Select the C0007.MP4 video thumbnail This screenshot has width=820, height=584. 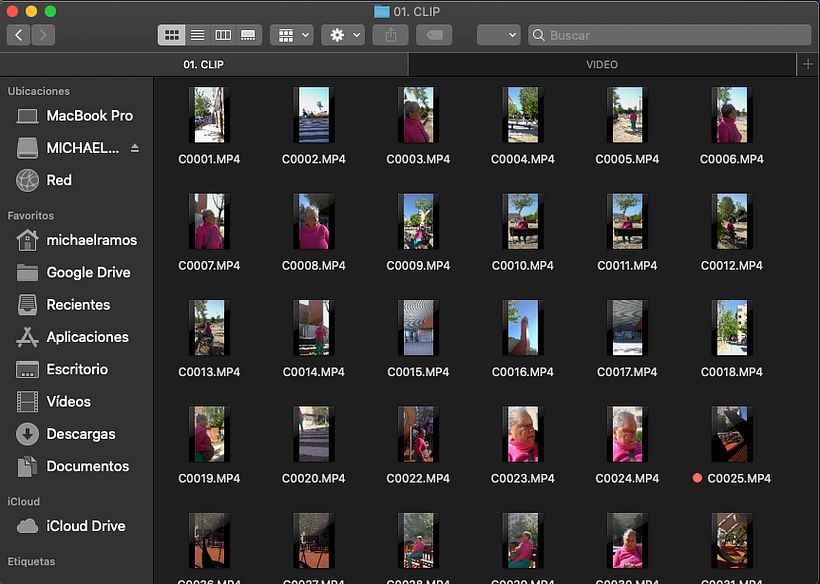(209, 221)
